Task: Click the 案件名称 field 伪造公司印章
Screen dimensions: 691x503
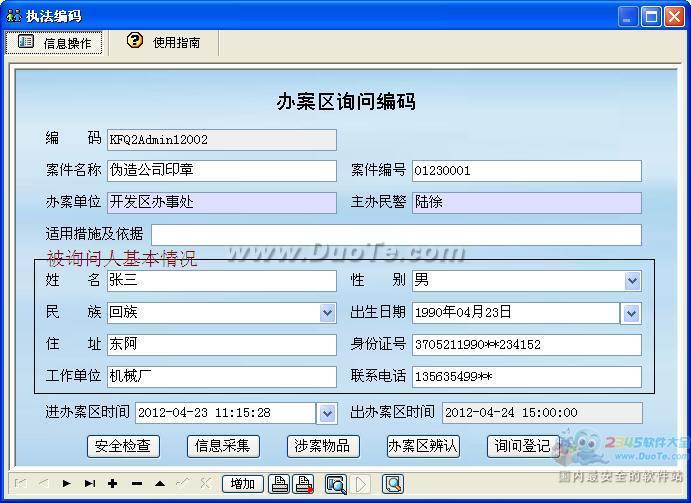Action: click(x=222, y=171)
